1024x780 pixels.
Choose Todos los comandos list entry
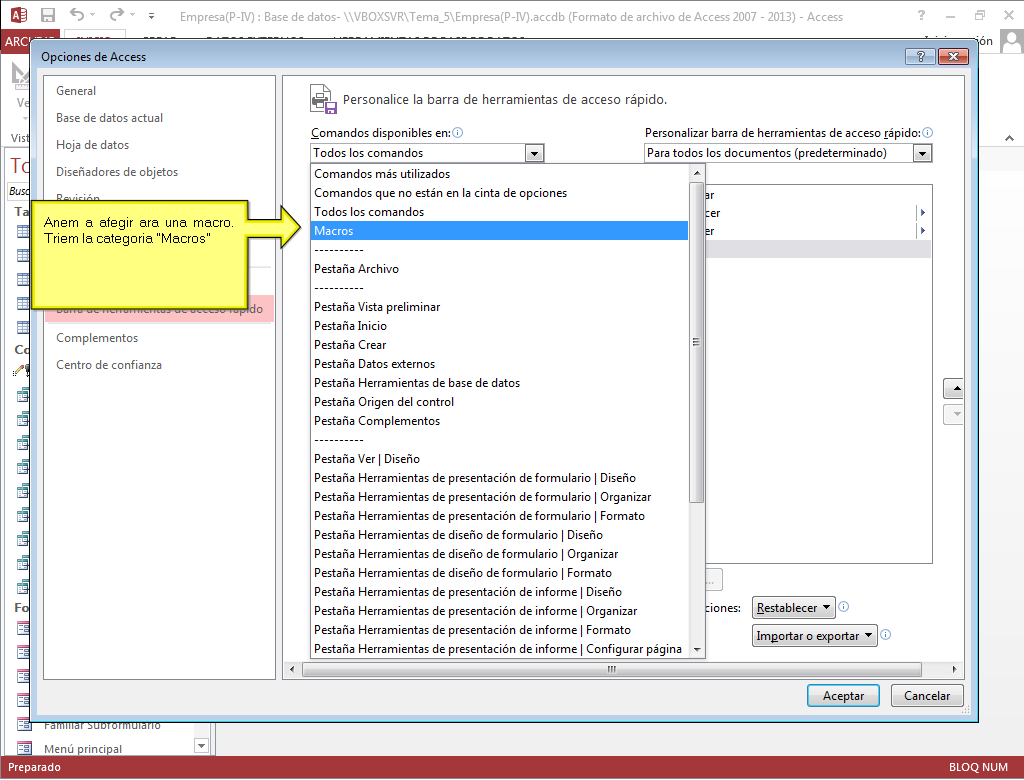click(x=500, y=212)
